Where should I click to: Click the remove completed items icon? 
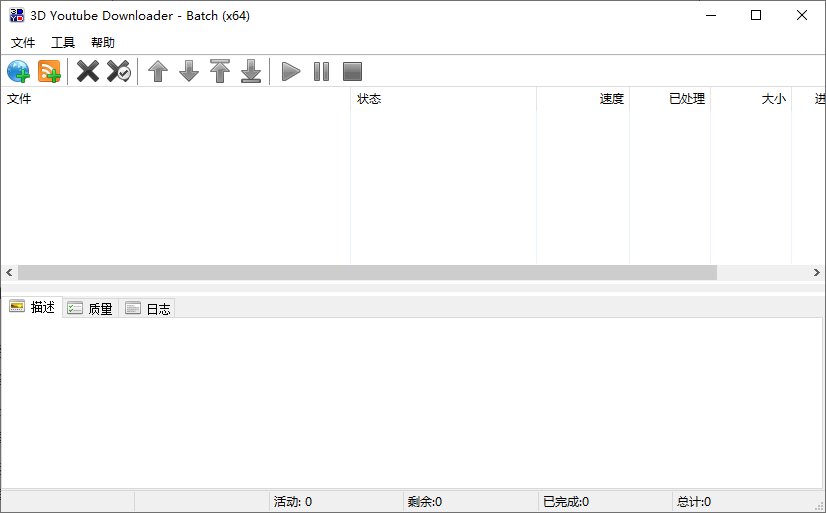pyautogui.click(x=119, y=71)
